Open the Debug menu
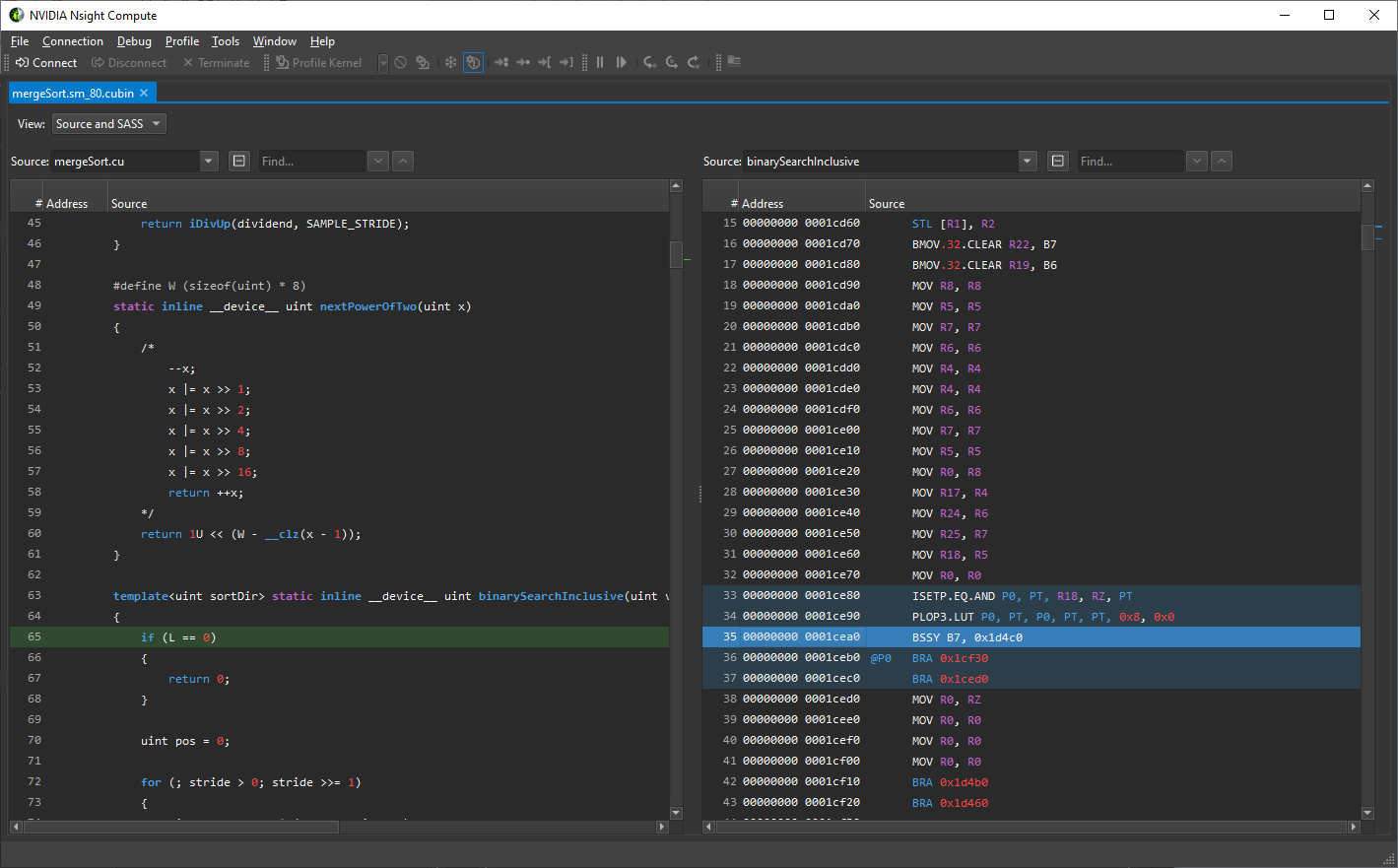The height and width of the screenshot is (868, 1398). pos(134,41)
